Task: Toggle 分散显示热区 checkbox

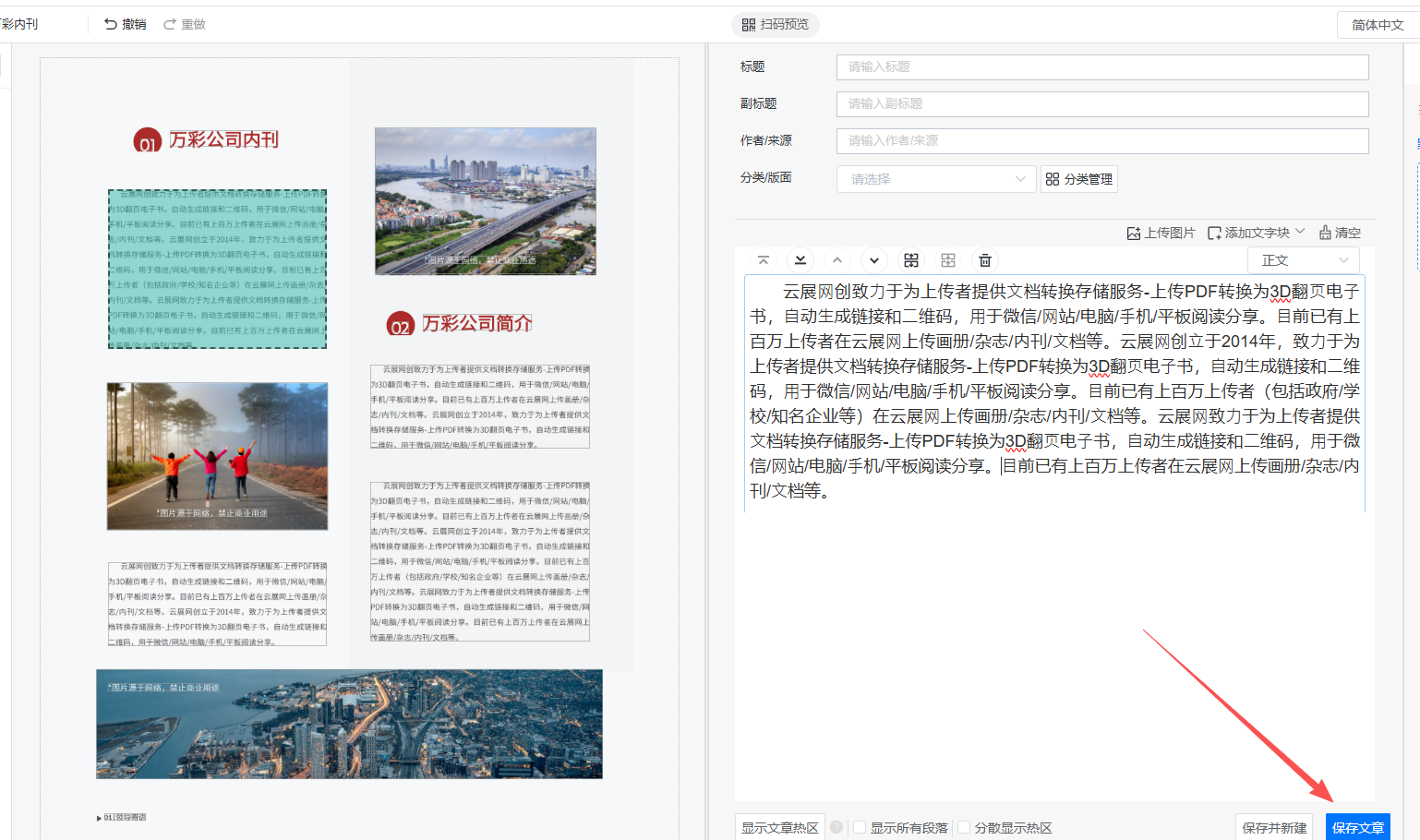Action: coord(964,827)
